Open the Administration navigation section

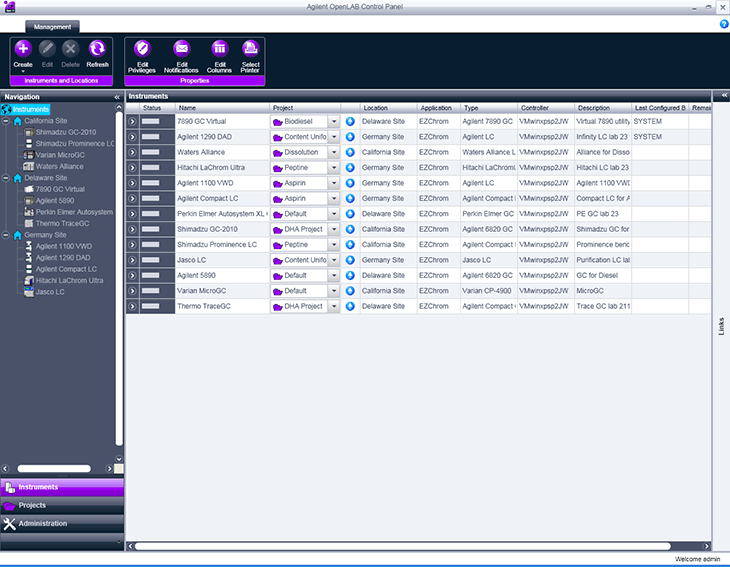point(62,523)
